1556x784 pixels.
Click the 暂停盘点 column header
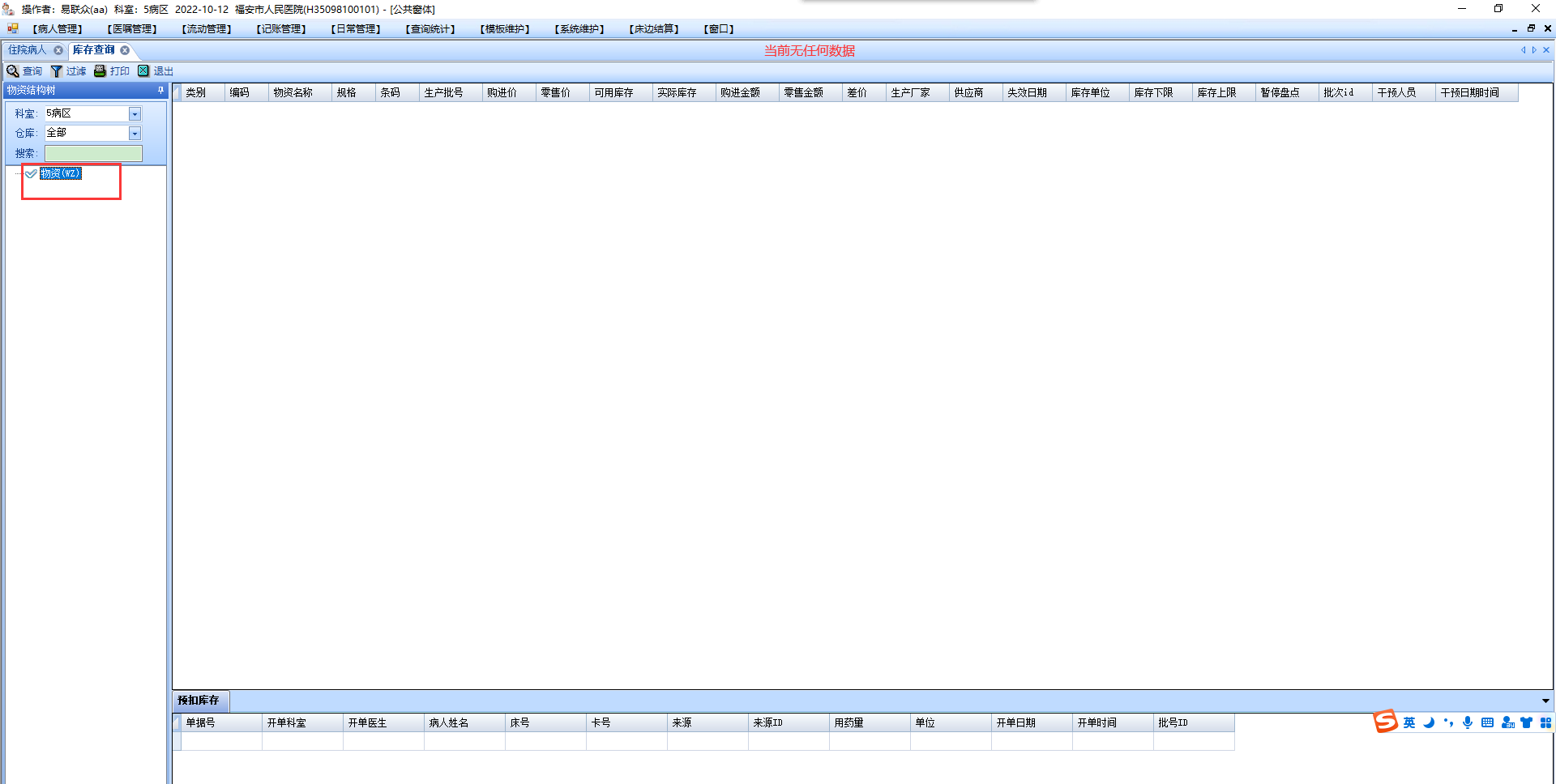tap(1288, 93)
